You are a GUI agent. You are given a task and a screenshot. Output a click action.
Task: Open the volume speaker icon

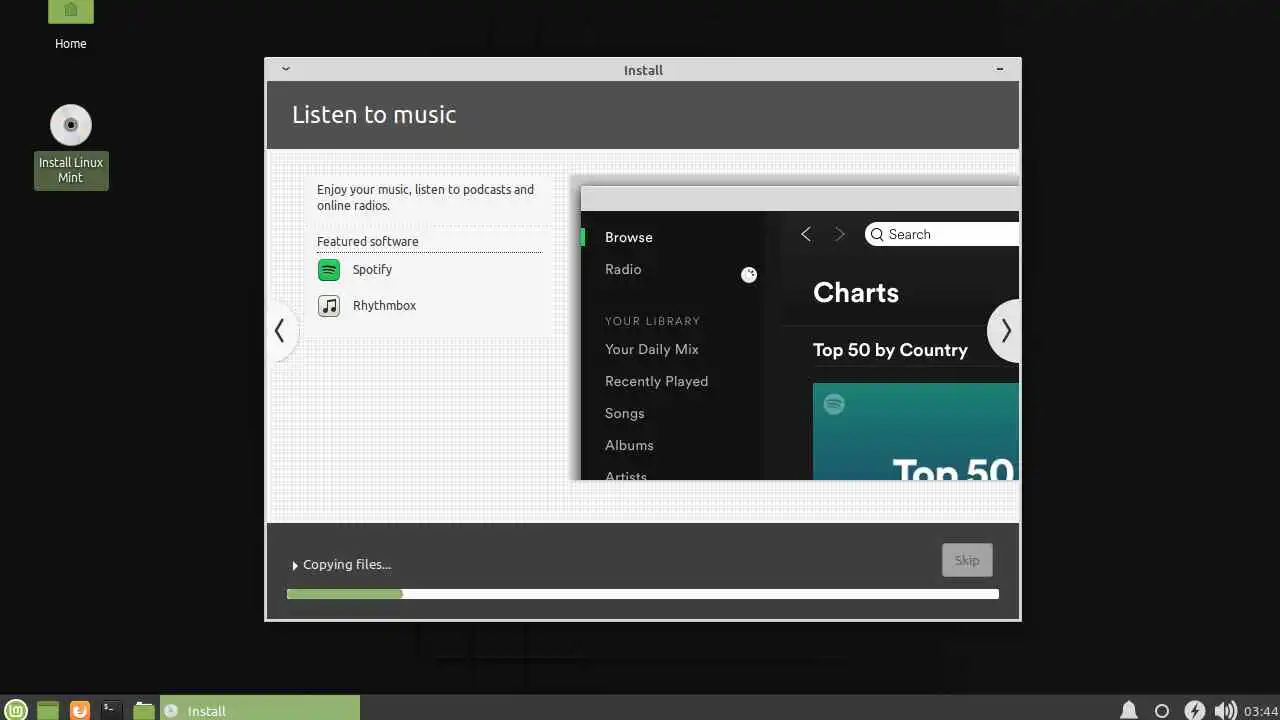pos(1225,710)
